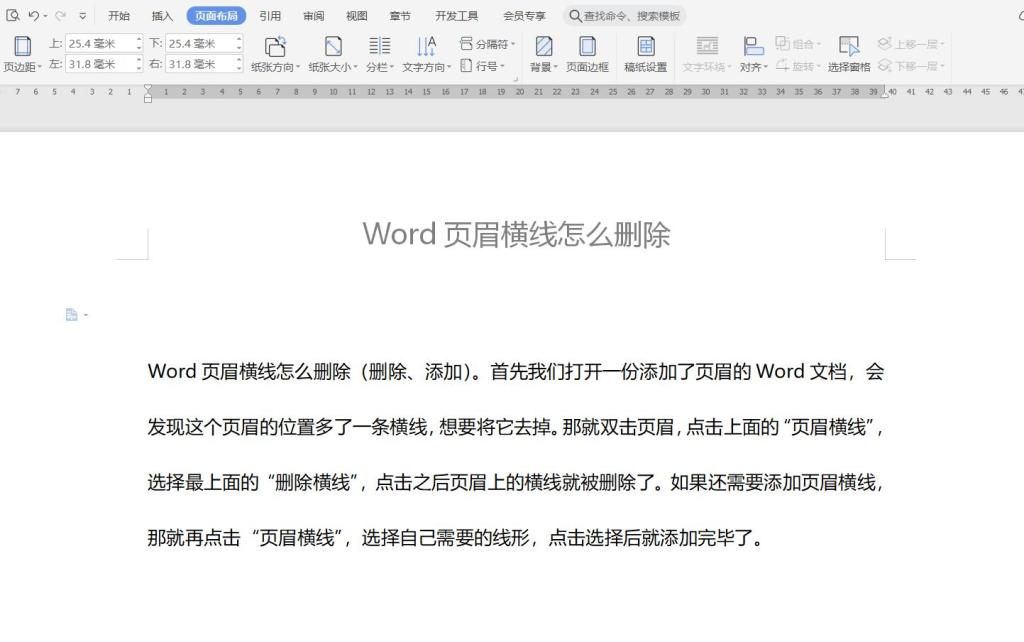1024x642 pixels.
Task: Click the 页面边框 page border icon
Action: coord(587,46)
